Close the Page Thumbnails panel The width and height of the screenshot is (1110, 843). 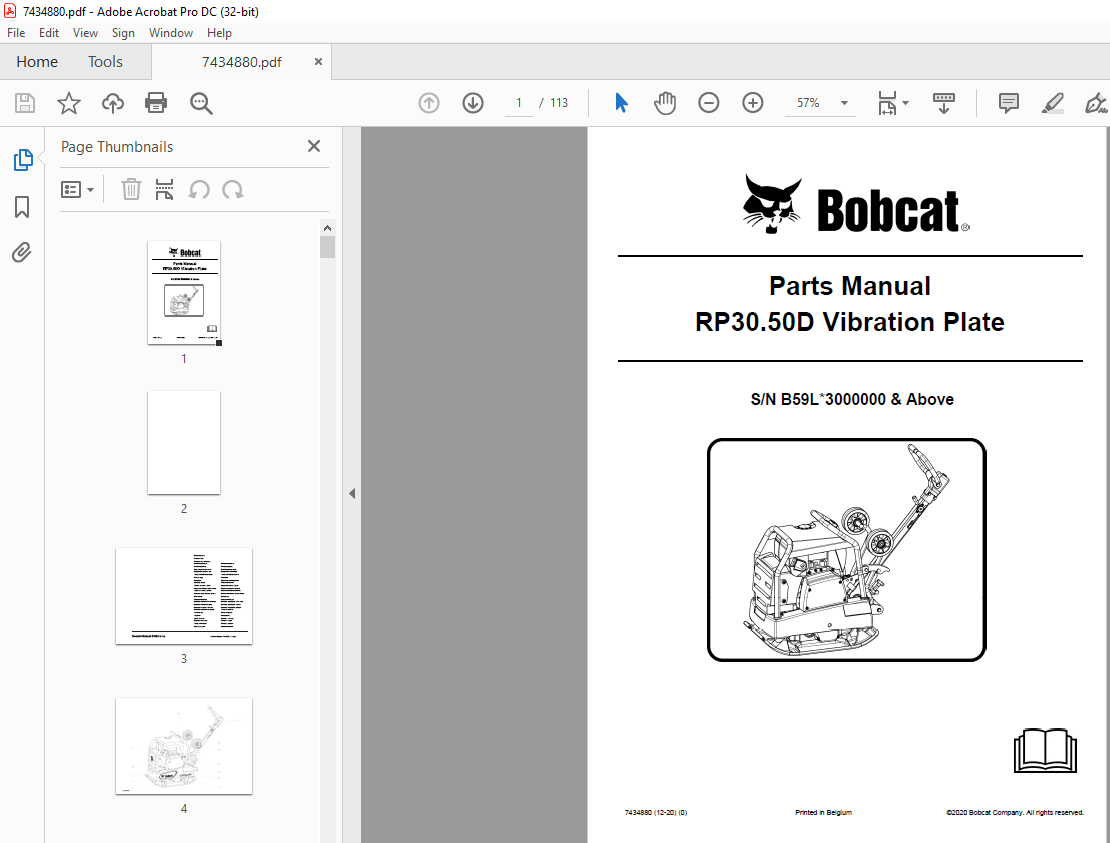tap(314, 146)
